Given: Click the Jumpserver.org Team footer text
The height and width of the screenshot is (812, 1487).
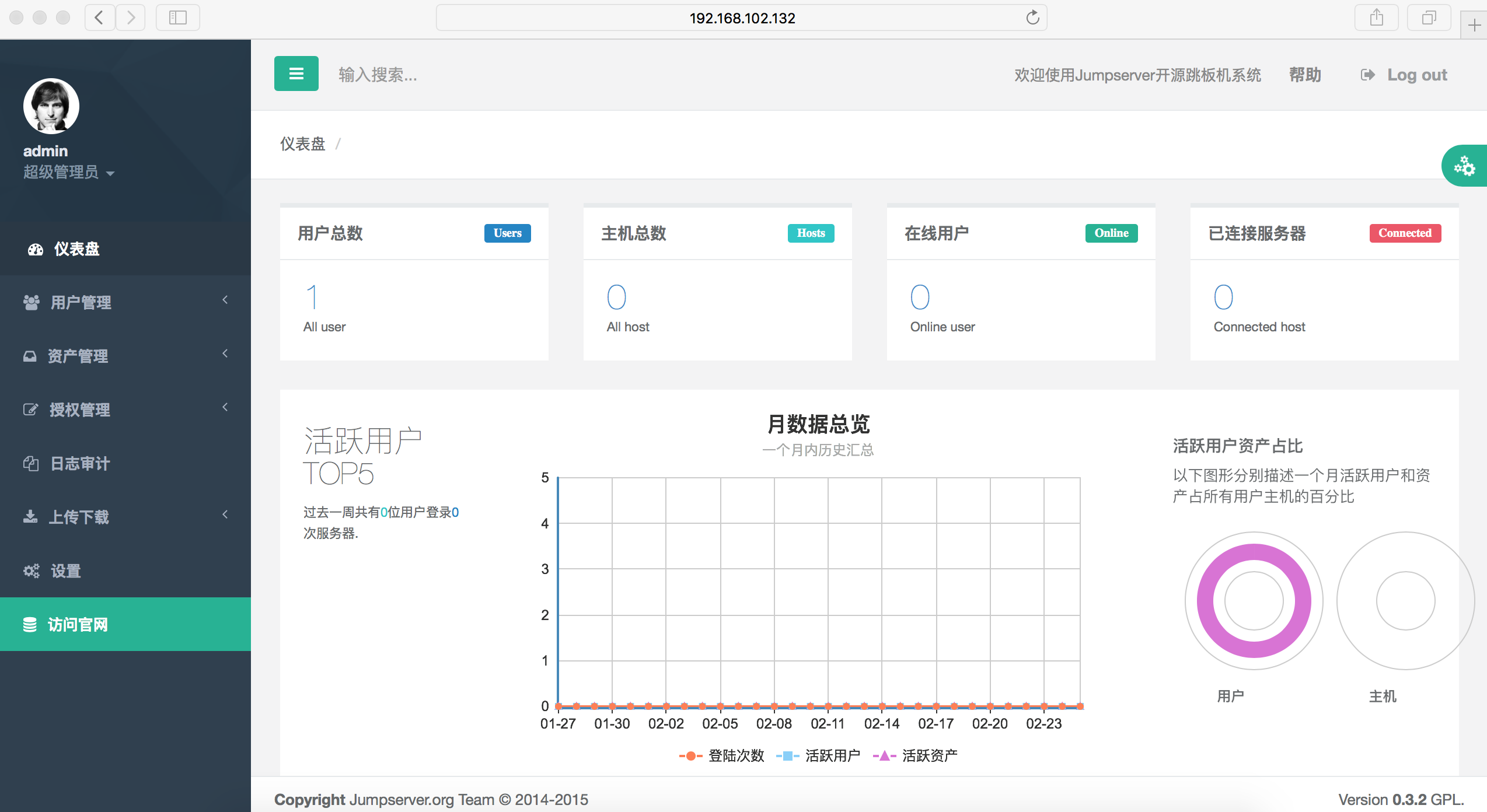Looking at the screenshot, I should (x=422, y=799).
